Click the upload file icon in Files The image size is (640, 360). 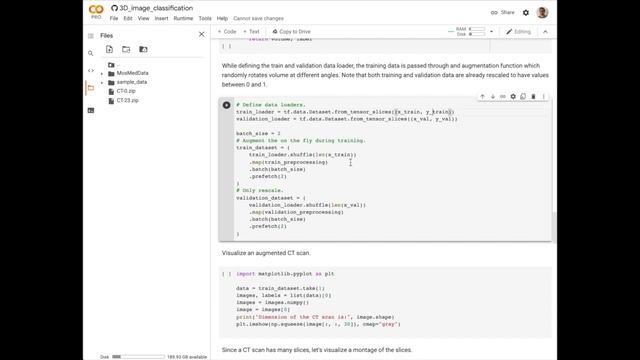[x=109, y=49]
